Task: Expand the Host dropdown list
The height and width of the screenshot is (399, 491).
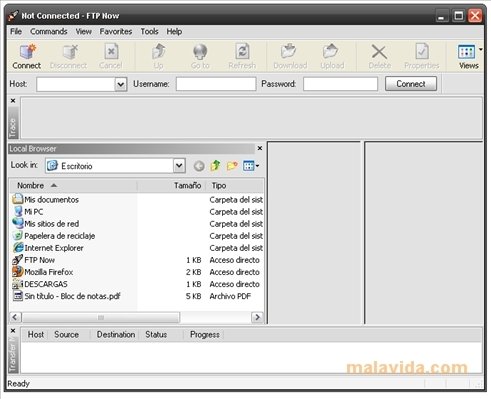Action: [121, 84]
